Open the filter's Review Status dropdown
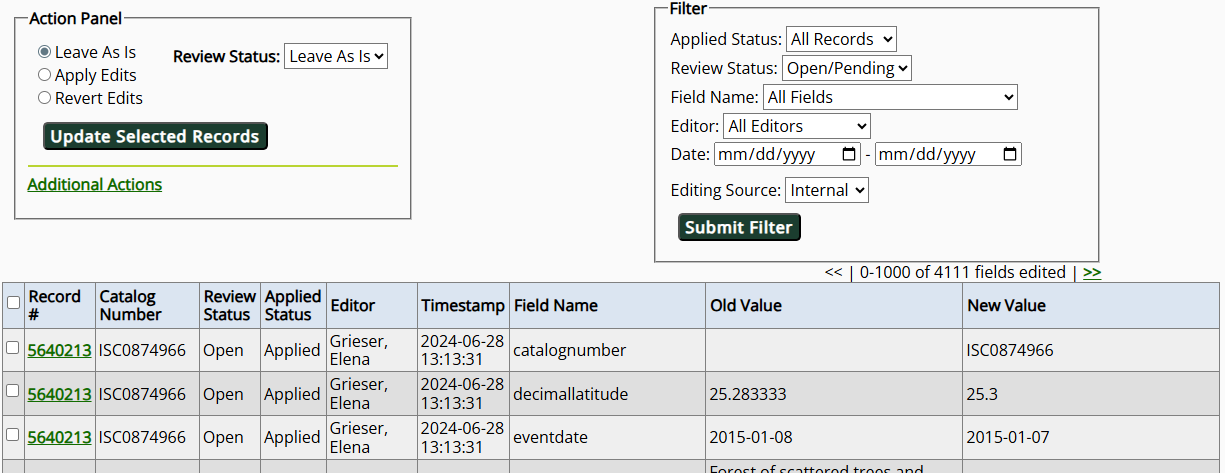Screen dimensions: 1225x473 846,68
